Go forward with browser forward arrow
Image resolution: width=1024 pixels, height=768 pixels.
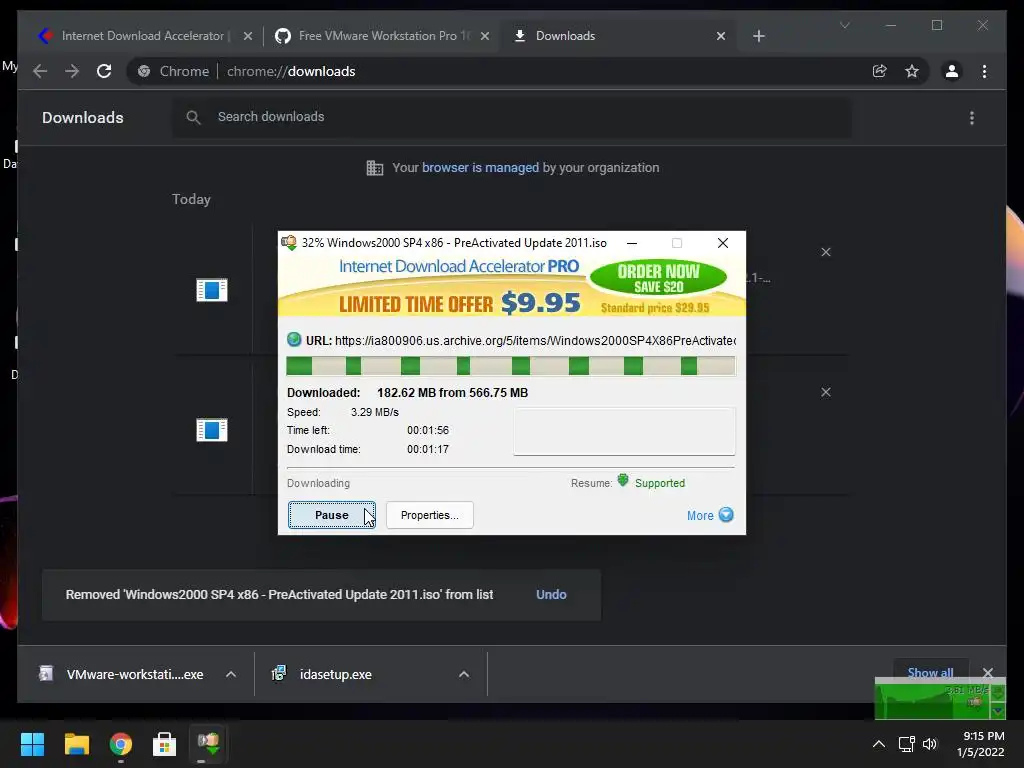72,71
